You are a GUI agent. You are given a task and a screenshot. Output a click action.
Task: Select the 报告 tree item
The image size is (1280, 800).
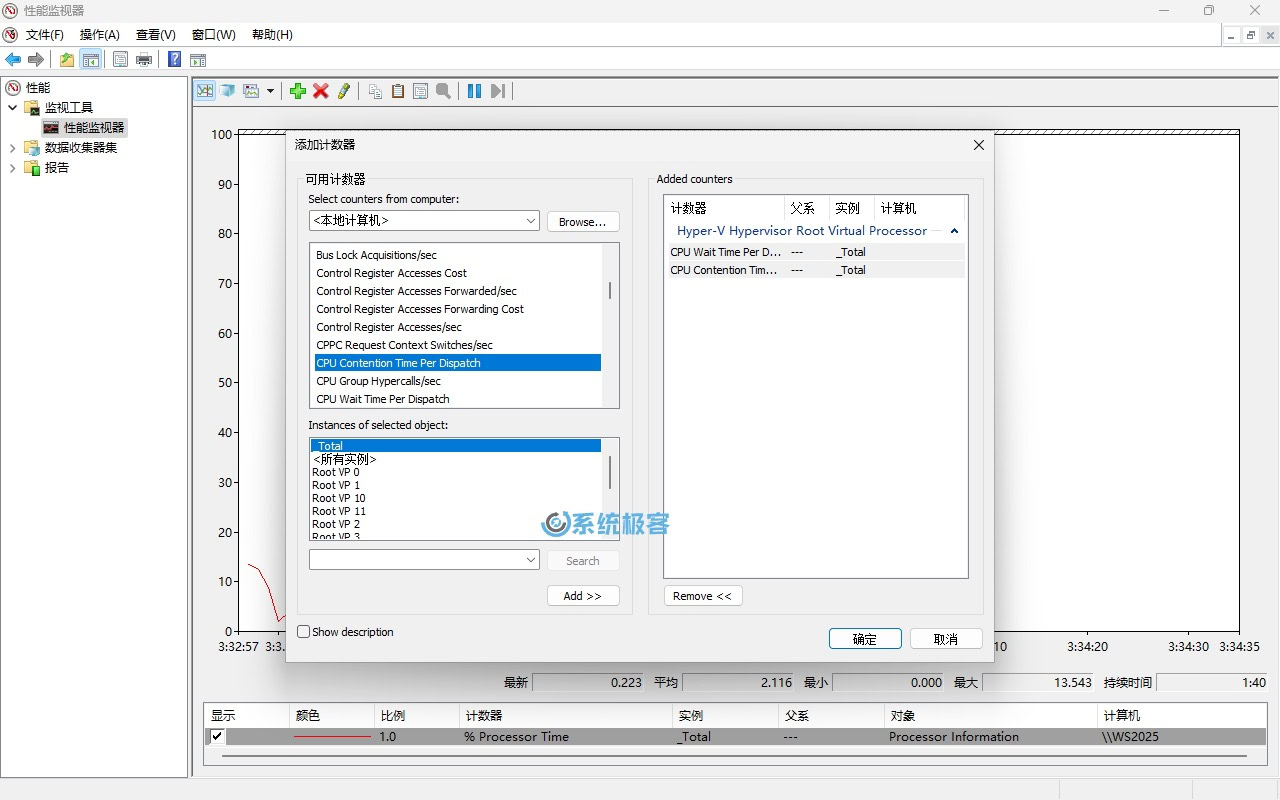pyautogui.click(x=57, y=167)
